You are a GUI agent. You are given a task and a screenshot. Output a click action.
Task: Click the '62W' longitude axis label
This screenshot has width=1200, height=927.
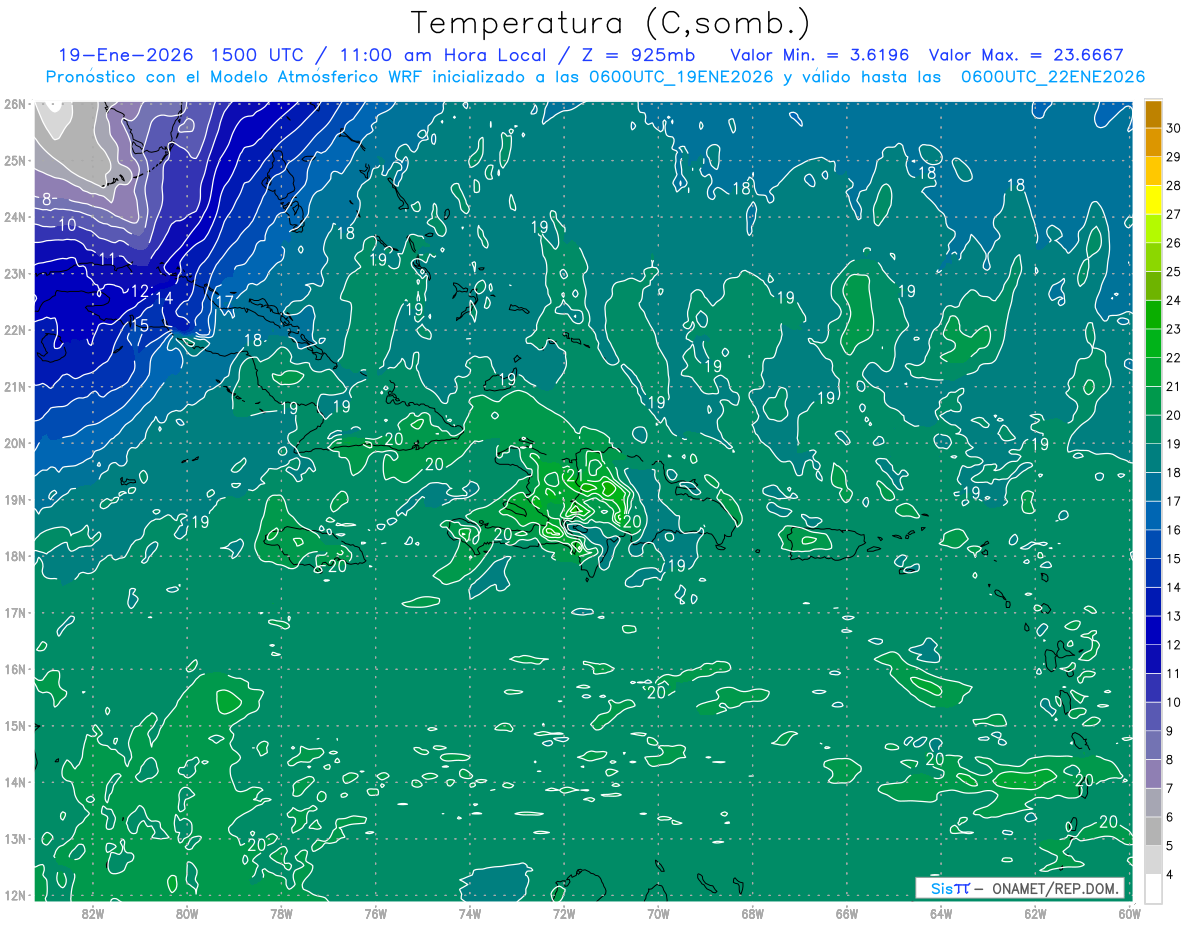coord(1035,913)
